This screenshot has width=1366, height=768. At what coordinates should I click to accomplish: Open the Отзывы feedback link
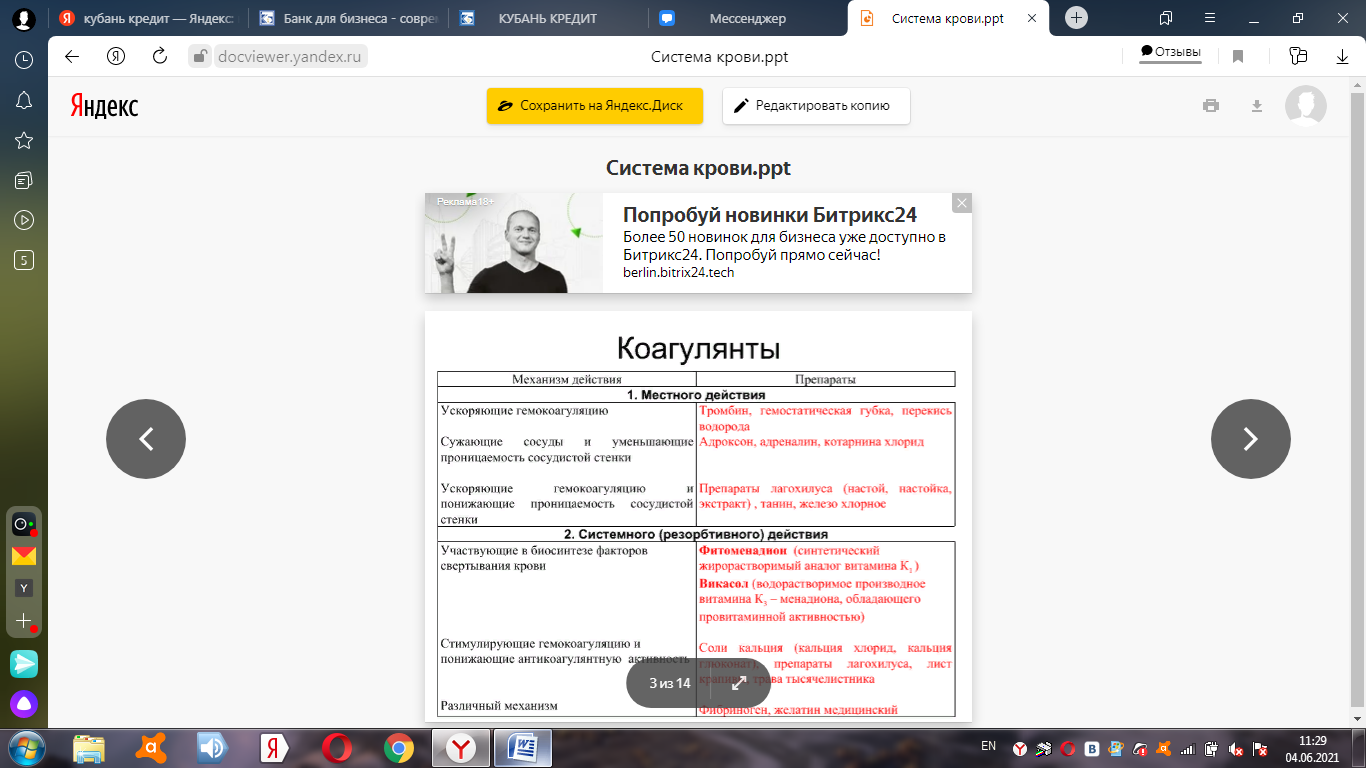click(x=1171, y=52)
